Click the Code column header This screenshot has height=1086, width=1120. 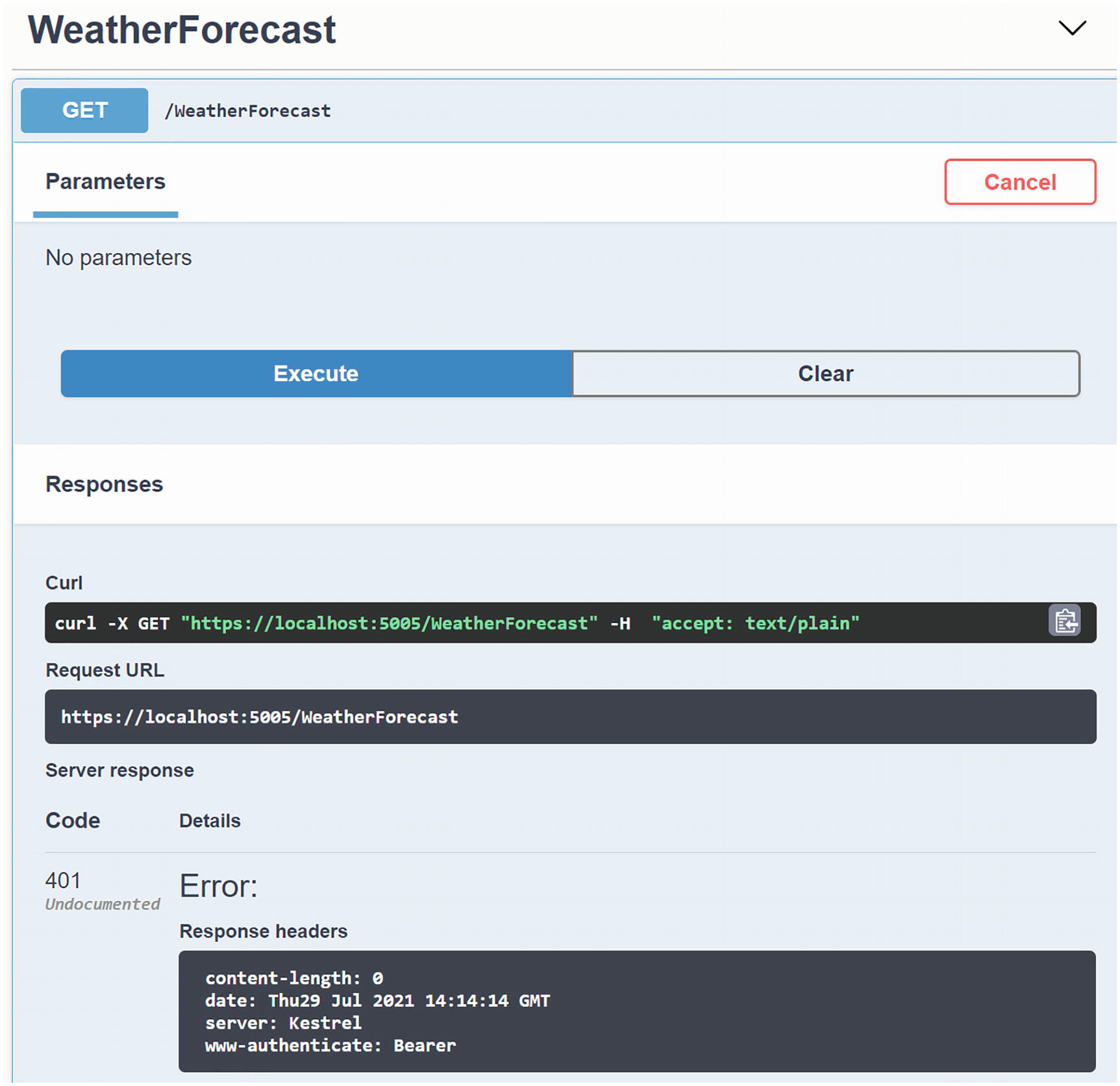73,821
